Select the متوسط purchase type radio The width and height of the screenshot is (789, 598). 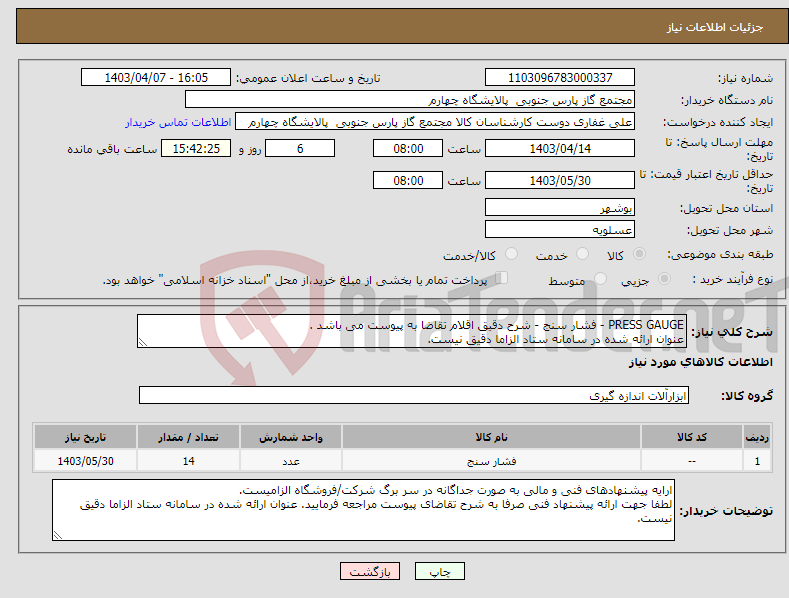[600, 279]
